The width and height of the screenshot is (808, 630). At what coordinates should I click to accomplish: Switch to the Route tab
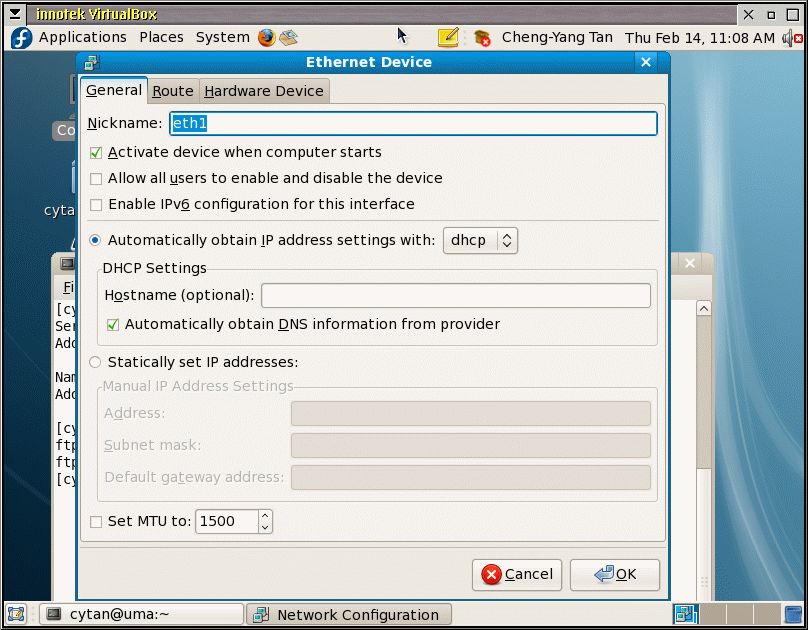tap(173, 91)
